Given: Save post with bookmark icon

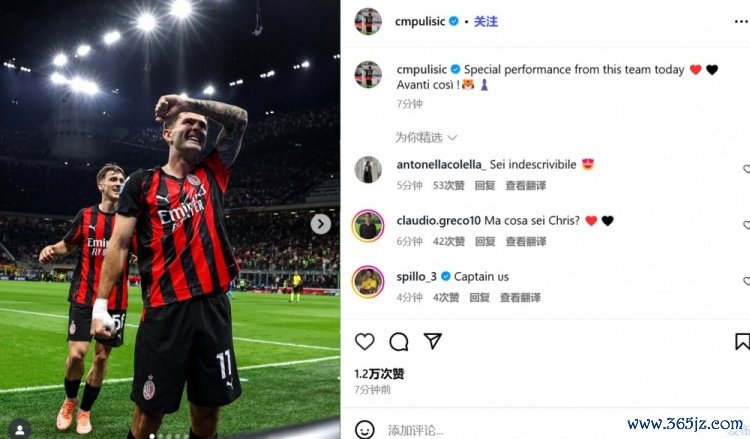Looking at the screenshot, I should [742, 341].
